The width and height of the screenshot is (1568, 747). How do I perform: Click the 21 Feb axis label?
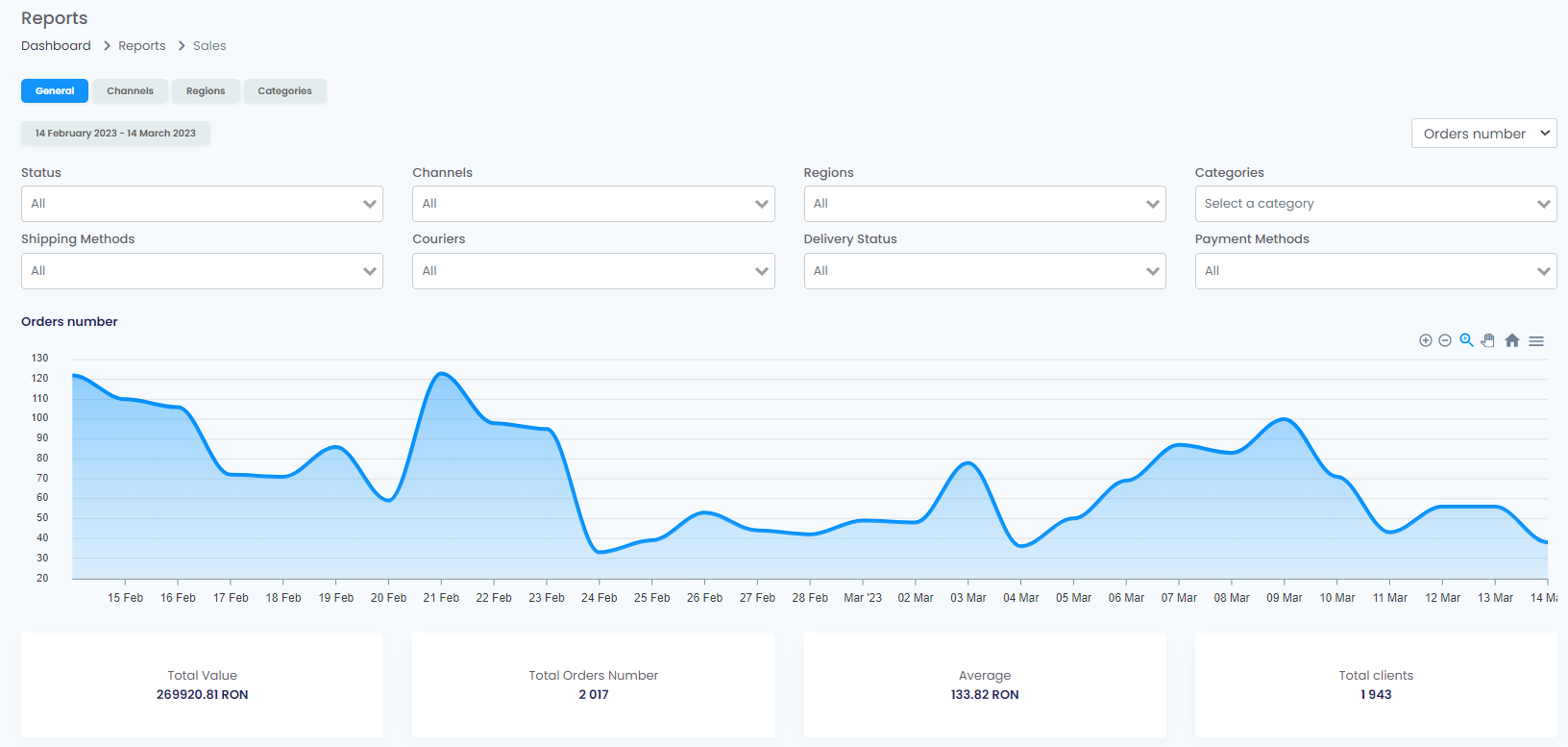pyautogui.click(x=441, y=598)
